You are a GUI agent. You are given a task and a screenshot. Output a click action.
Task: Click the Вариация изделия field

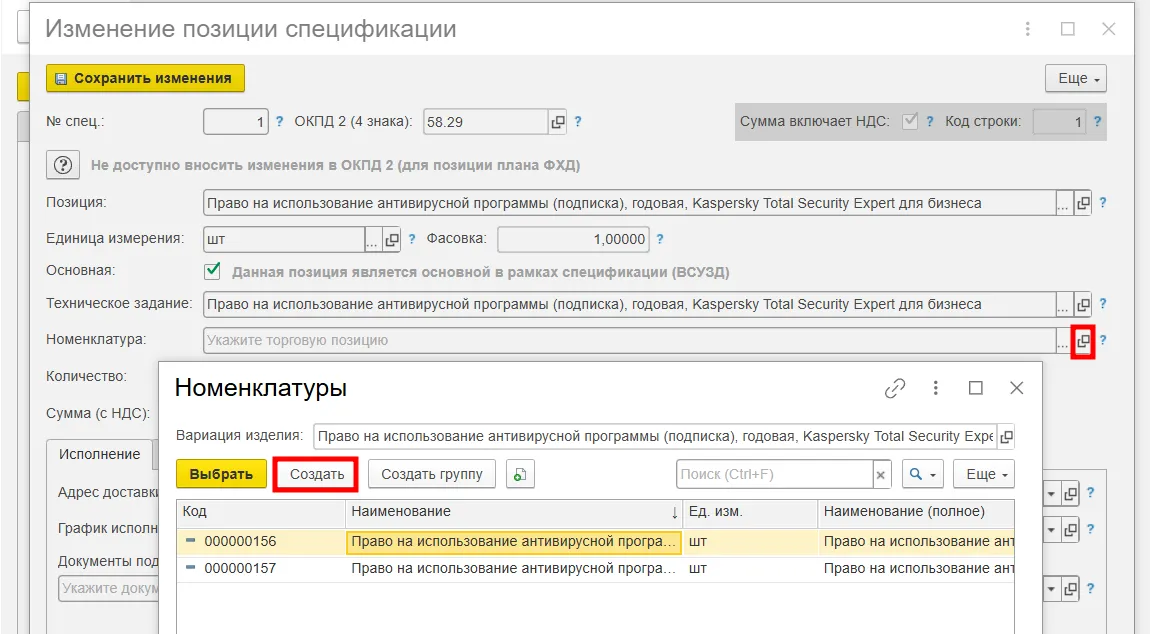tap(654, 436)
